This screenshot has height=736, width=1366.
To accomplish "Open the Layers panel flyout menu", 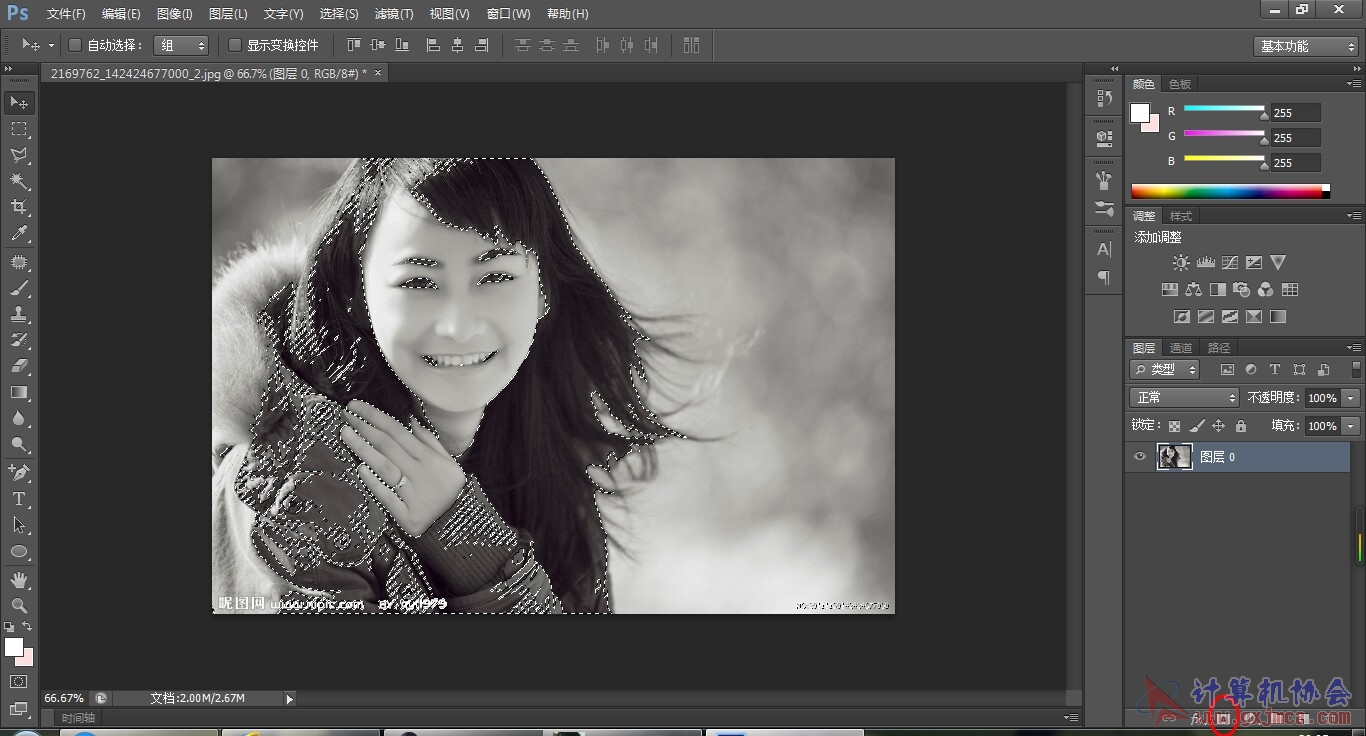I will 1354,348.
